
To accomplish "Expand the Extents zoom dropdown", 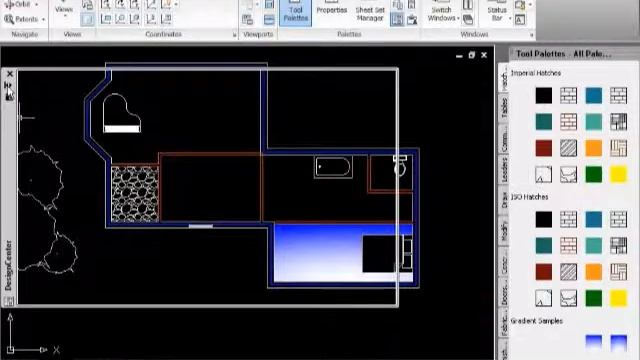I will (43, 19).
